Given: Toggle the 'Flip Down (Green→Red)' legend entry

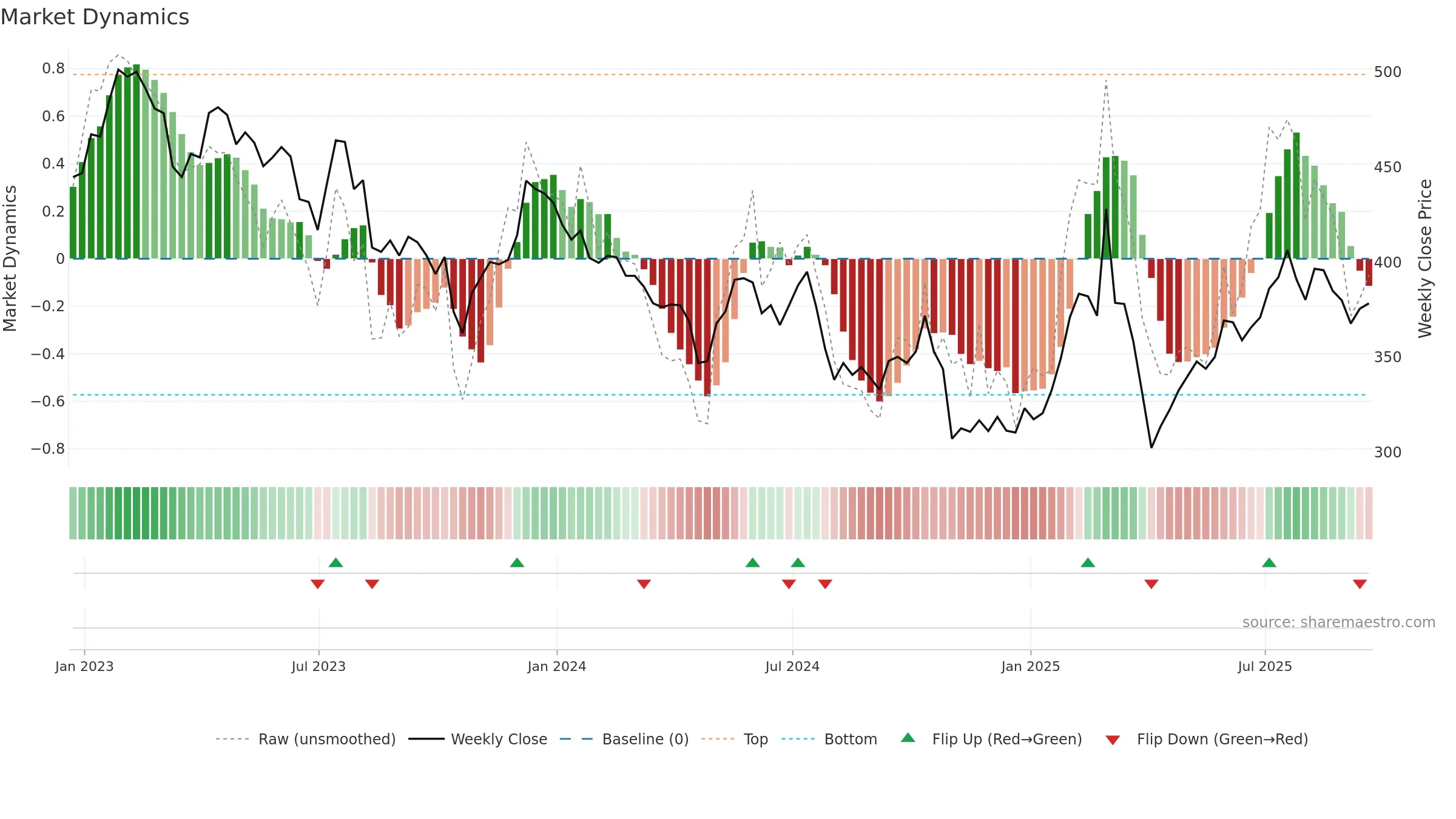Looking at the screenshot, I should pyautogui.click(x=1222, y=739).
